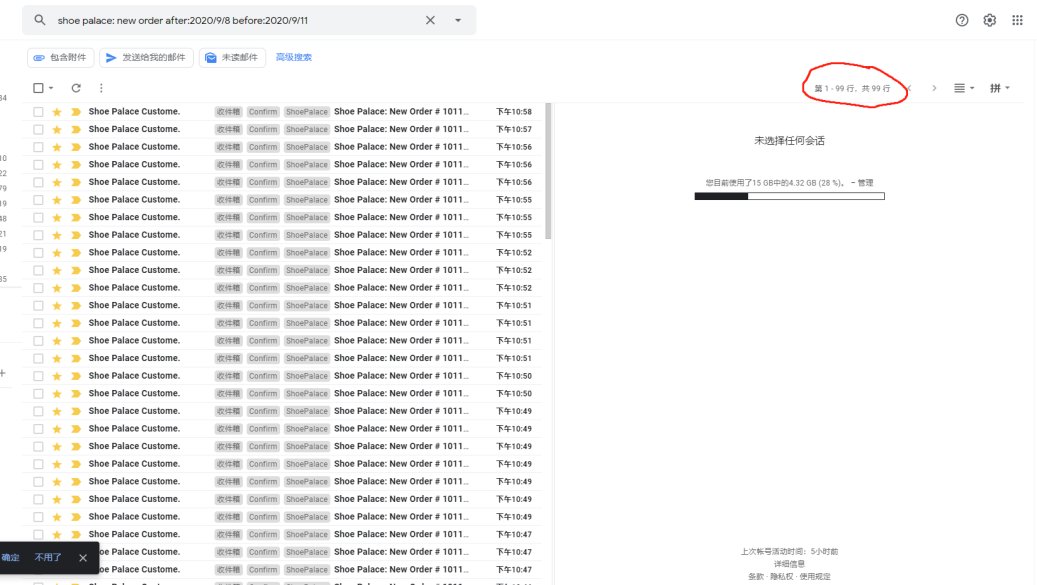
Task: Open the three-dot more options menu
Action: 101,88
